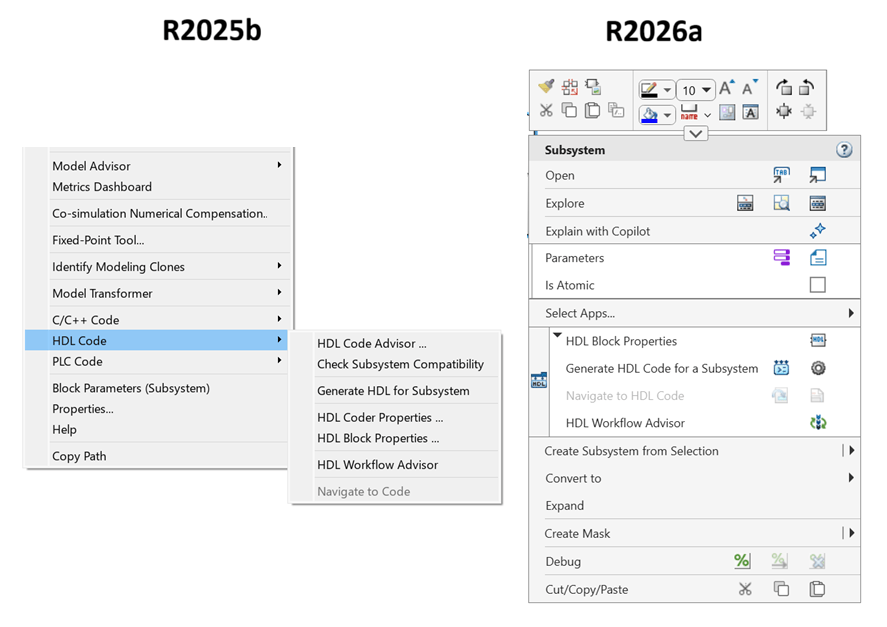Open the Model Advisor submenu
The width and height of the screenshot is (887, 627).
[158, 165]
